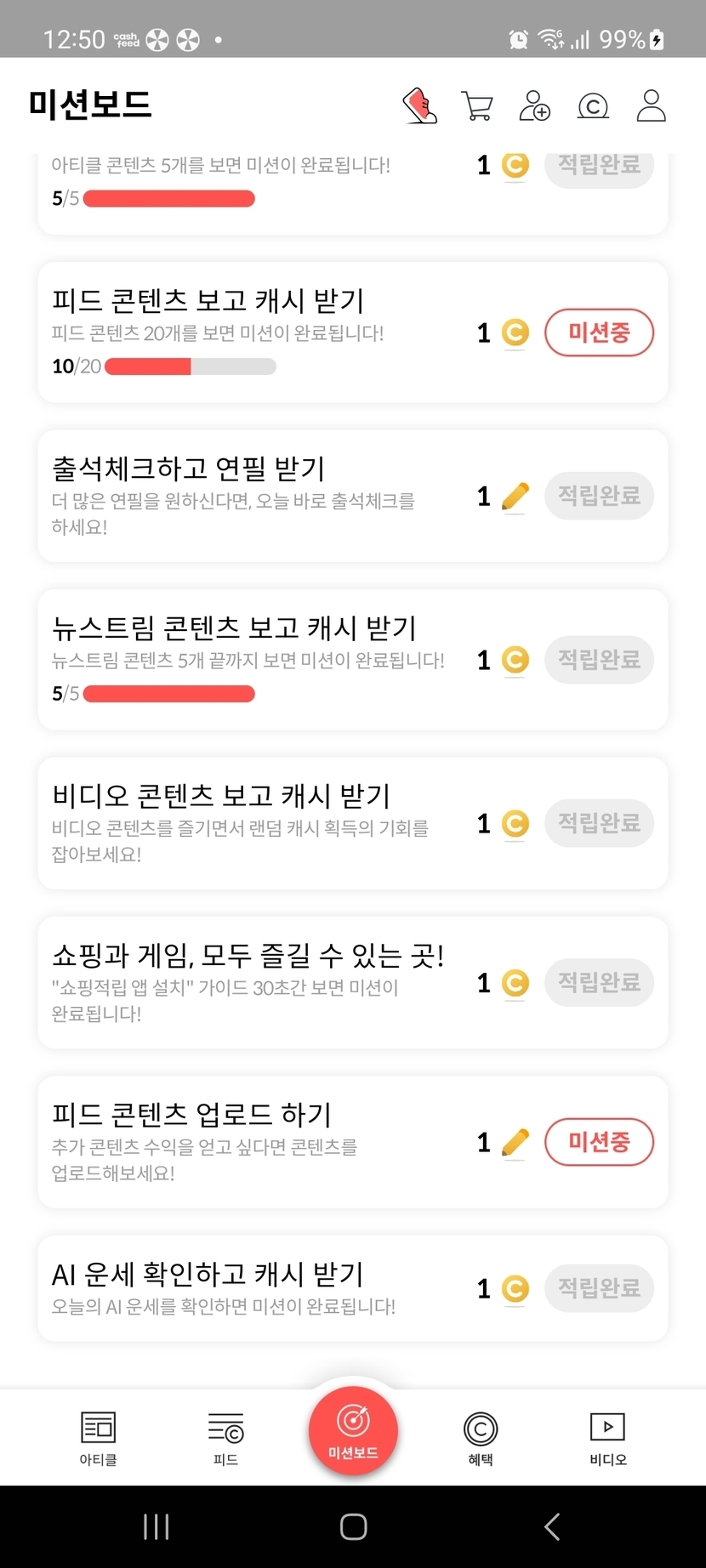Open the 쇼핑과 게임 mission card title
Viewport: 706px width, 1568px height.
click(x=248, y=956)
